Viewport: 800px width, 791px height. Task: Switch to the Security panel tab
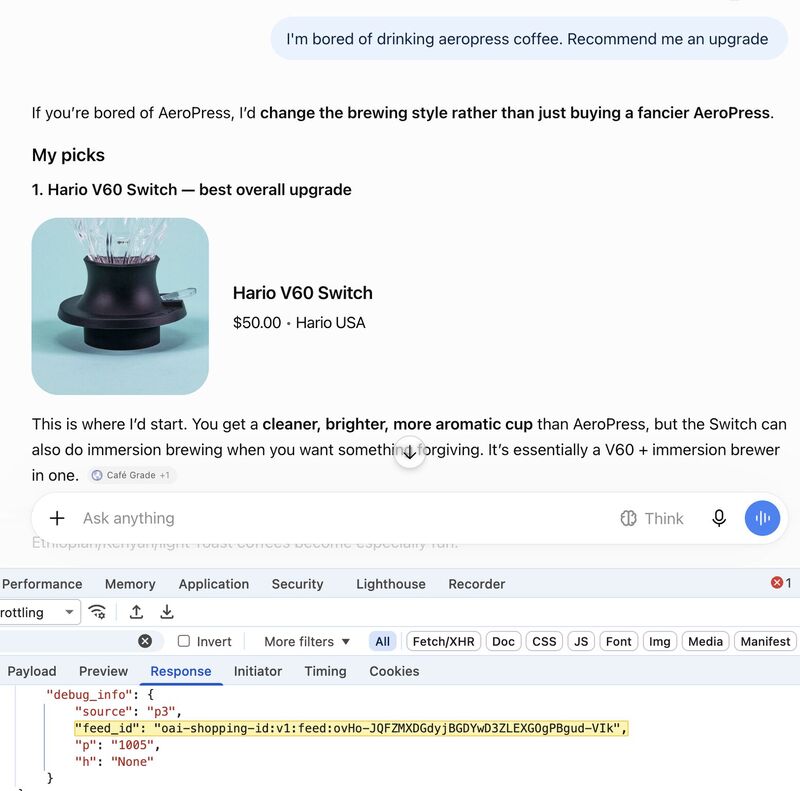(297, 584)
